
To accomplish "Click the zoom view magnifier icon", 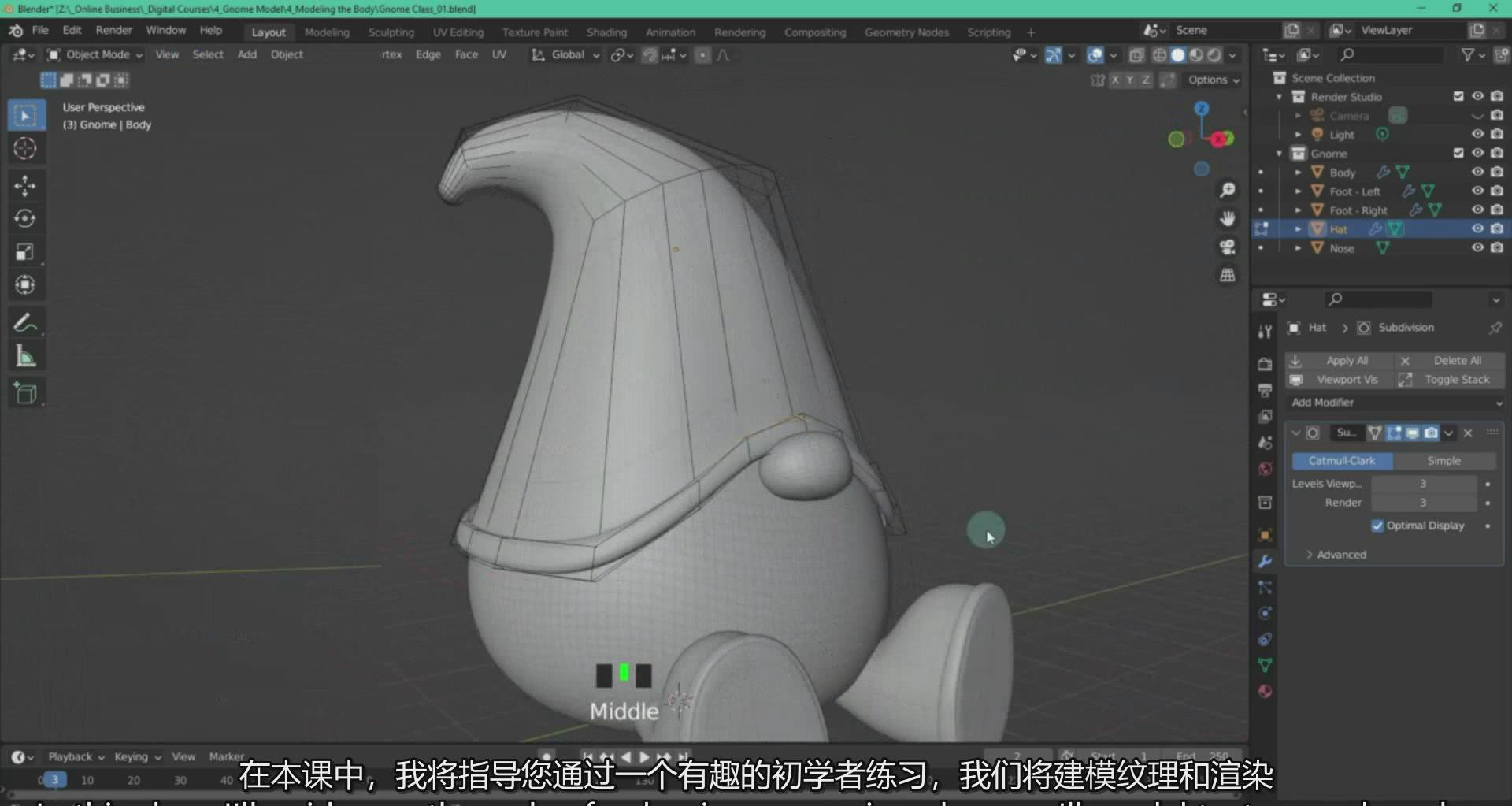I will (x=1228, y=191).
